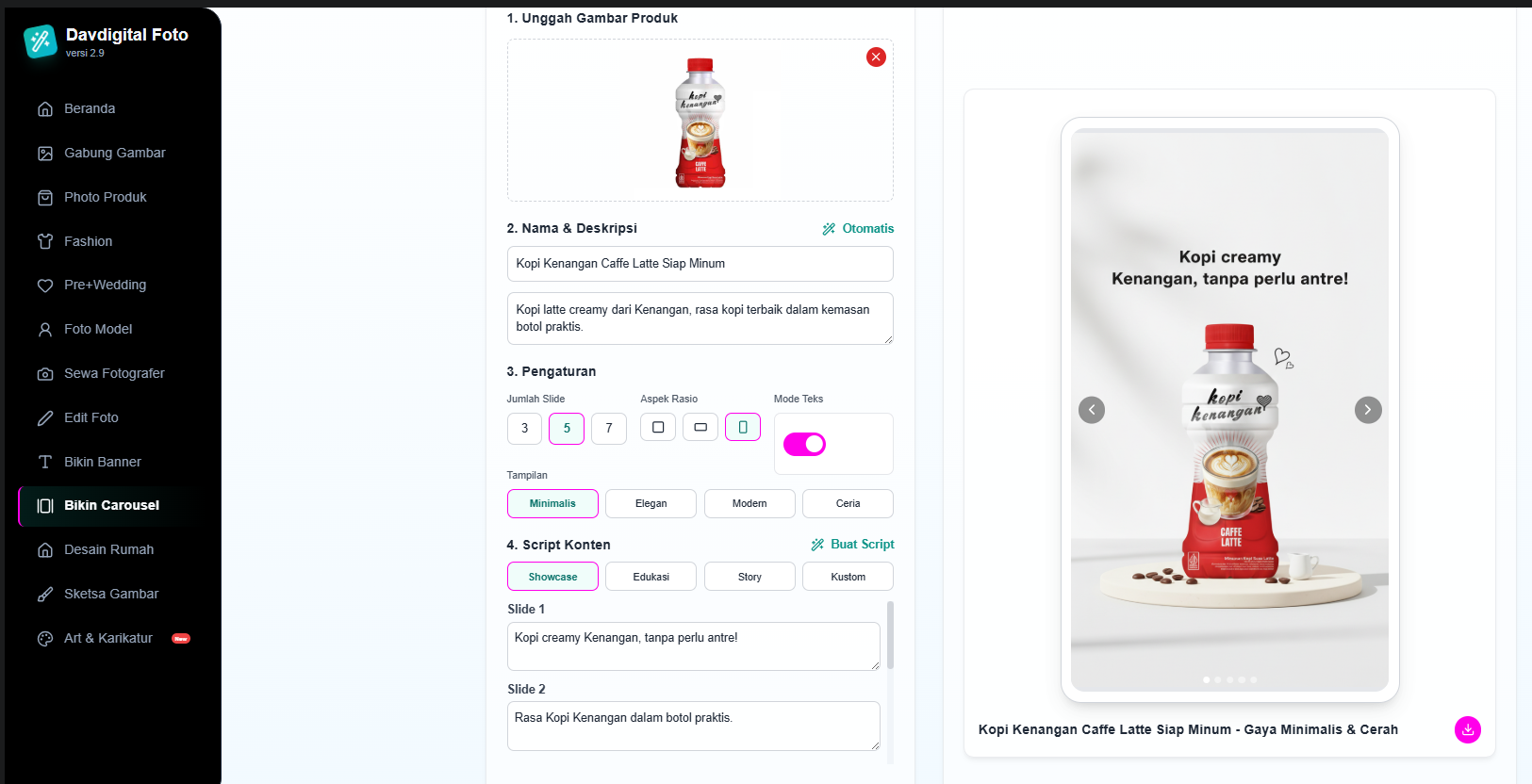The height and width of the screenshot is (784, 1532).
Task: Switch script type to Story
Action: pyautogui.click(x=750, y=577)
